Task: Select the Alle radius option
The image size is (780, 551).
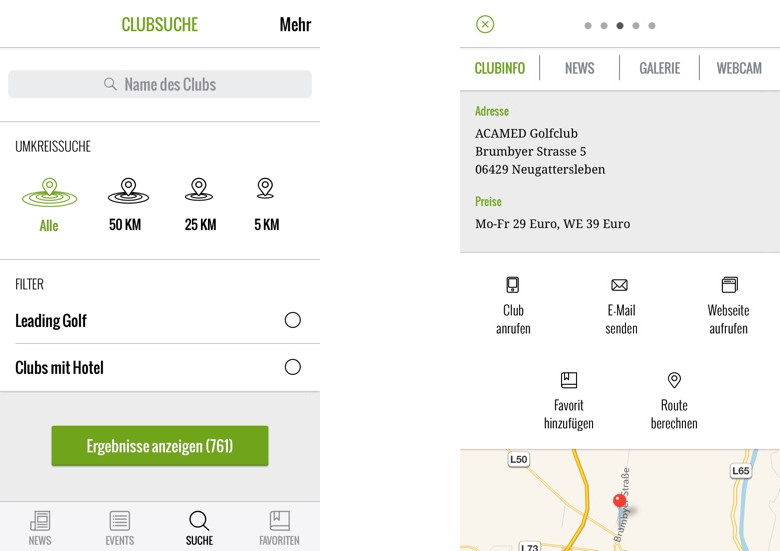Action: (49, 192)
